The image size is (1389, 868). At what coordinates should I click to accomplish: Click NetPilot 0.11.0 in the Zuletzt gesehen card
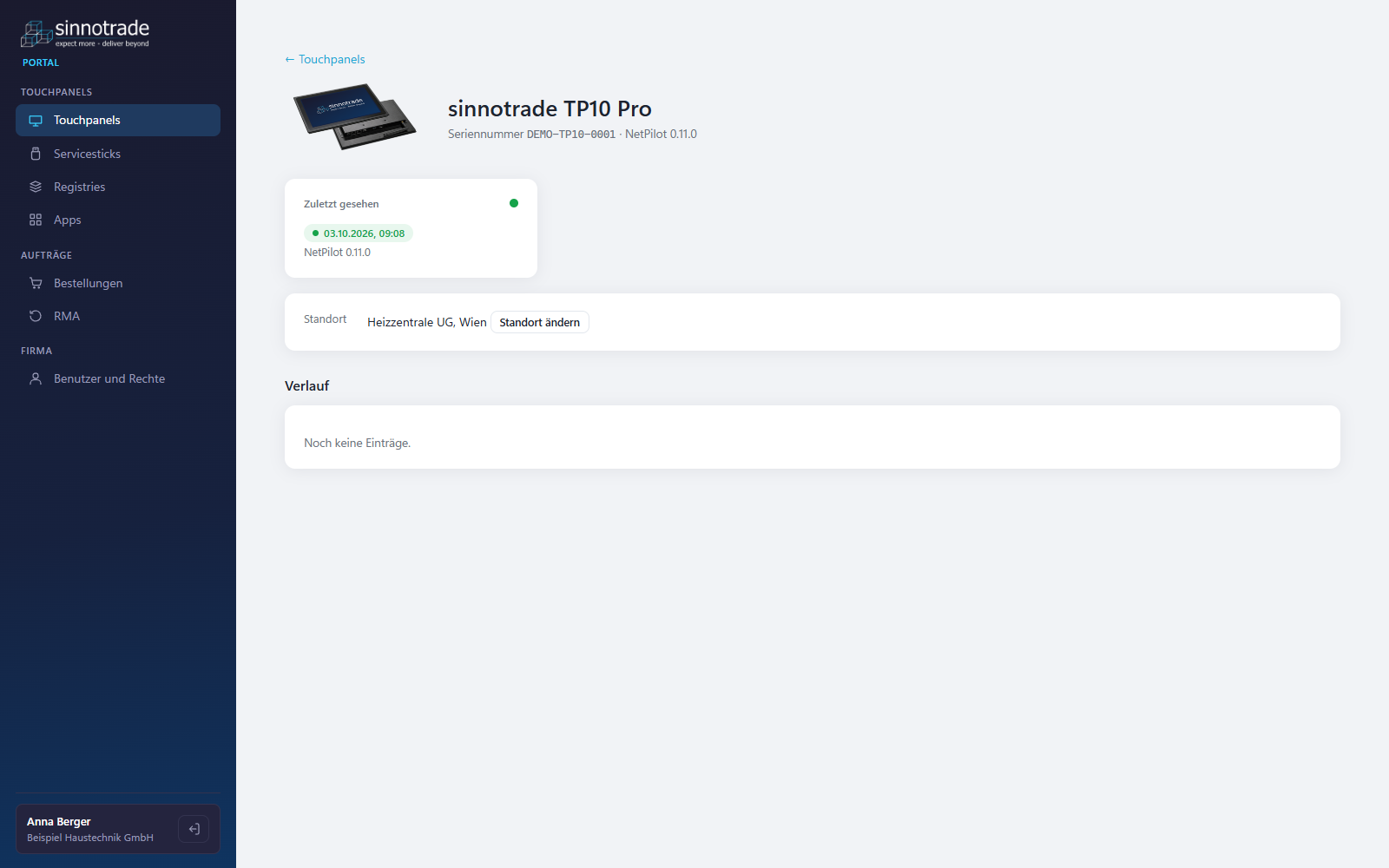coord(337,253)
